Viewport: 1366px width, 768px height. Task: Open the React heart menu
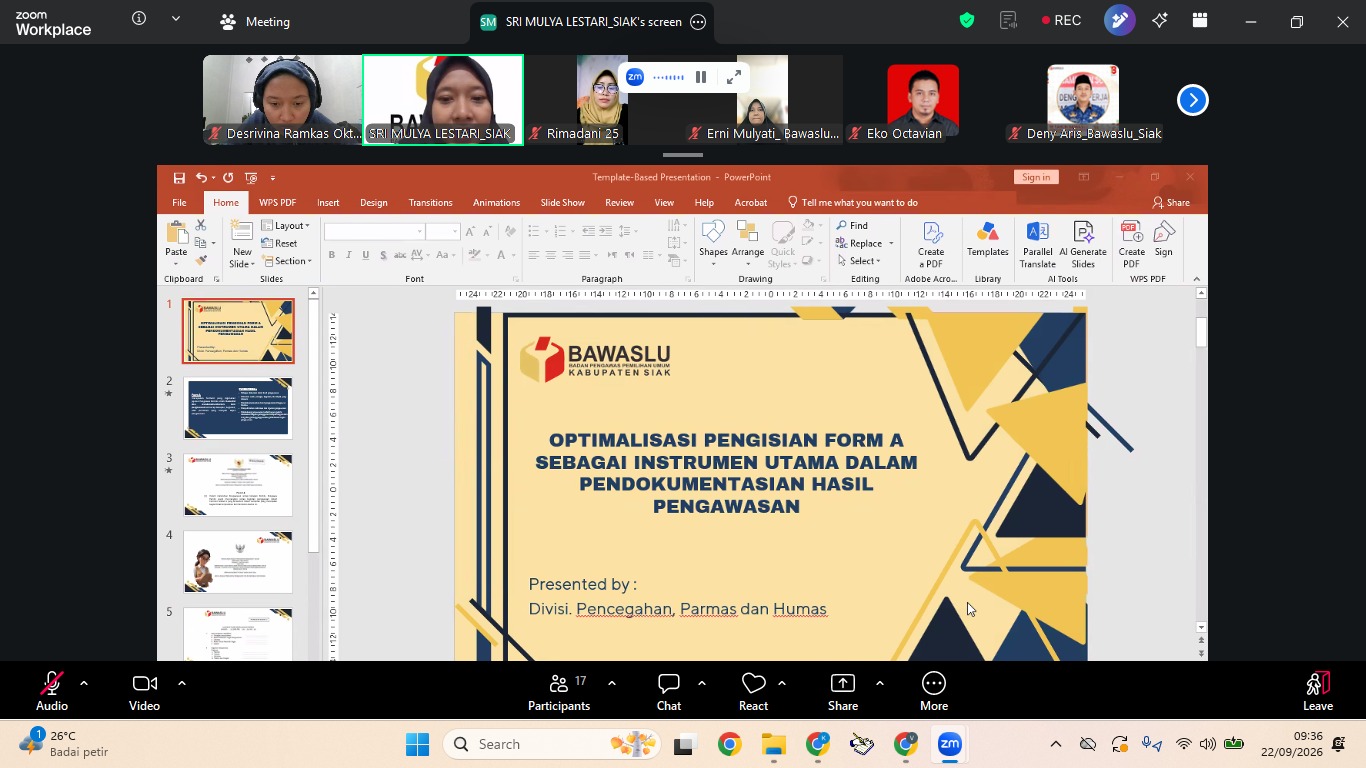753,691
